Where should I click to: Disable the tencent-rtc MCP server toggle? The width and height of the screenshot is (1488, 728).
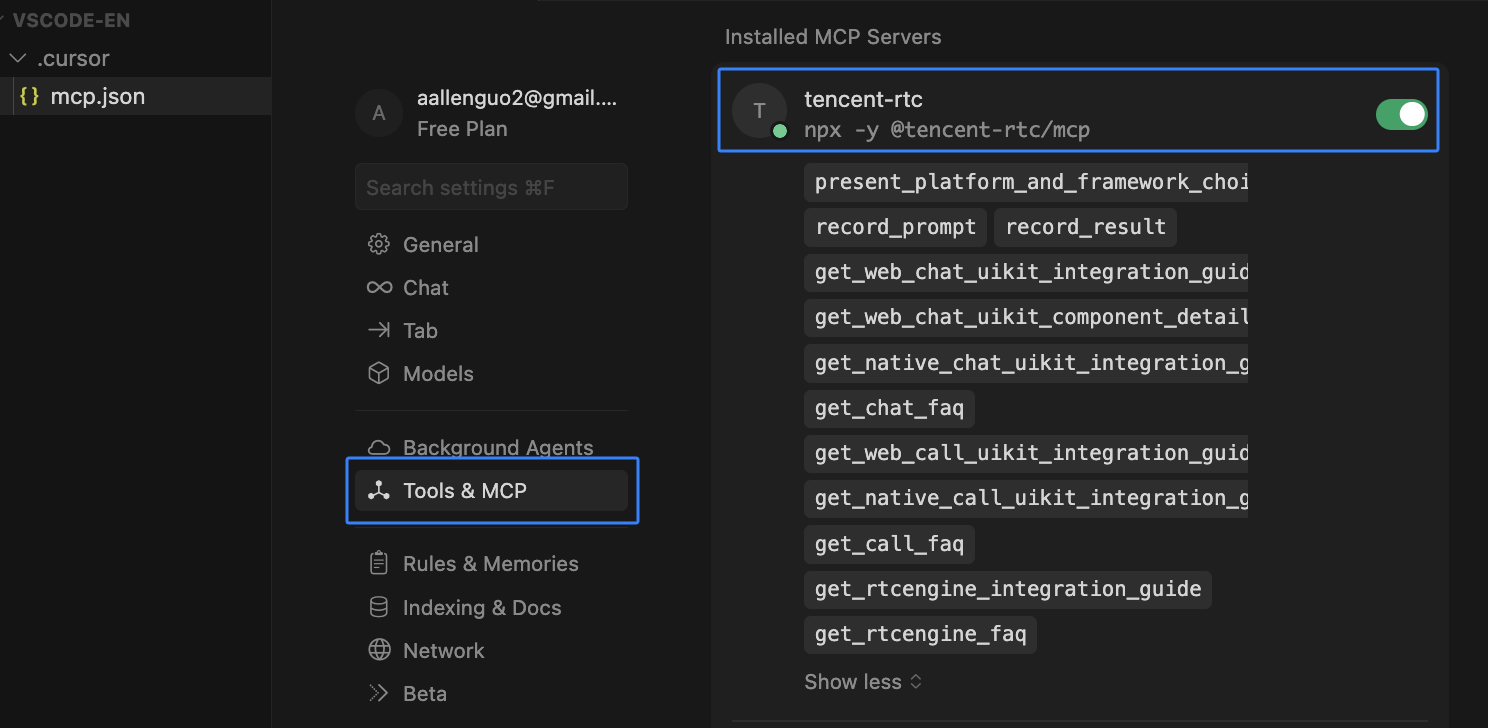click(1401, 115)
